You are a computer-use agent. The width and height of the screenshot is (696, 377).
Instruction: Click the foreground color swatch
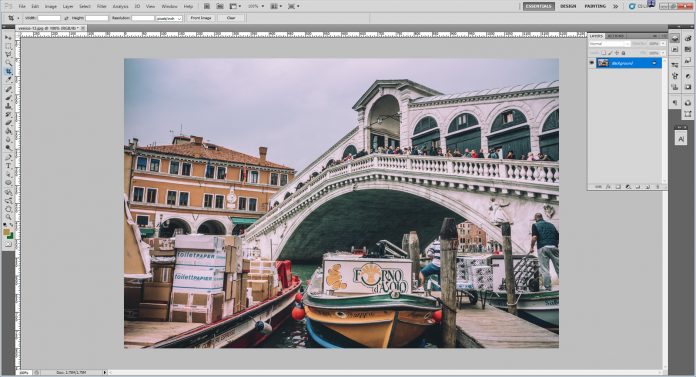(x=6, y=232)
